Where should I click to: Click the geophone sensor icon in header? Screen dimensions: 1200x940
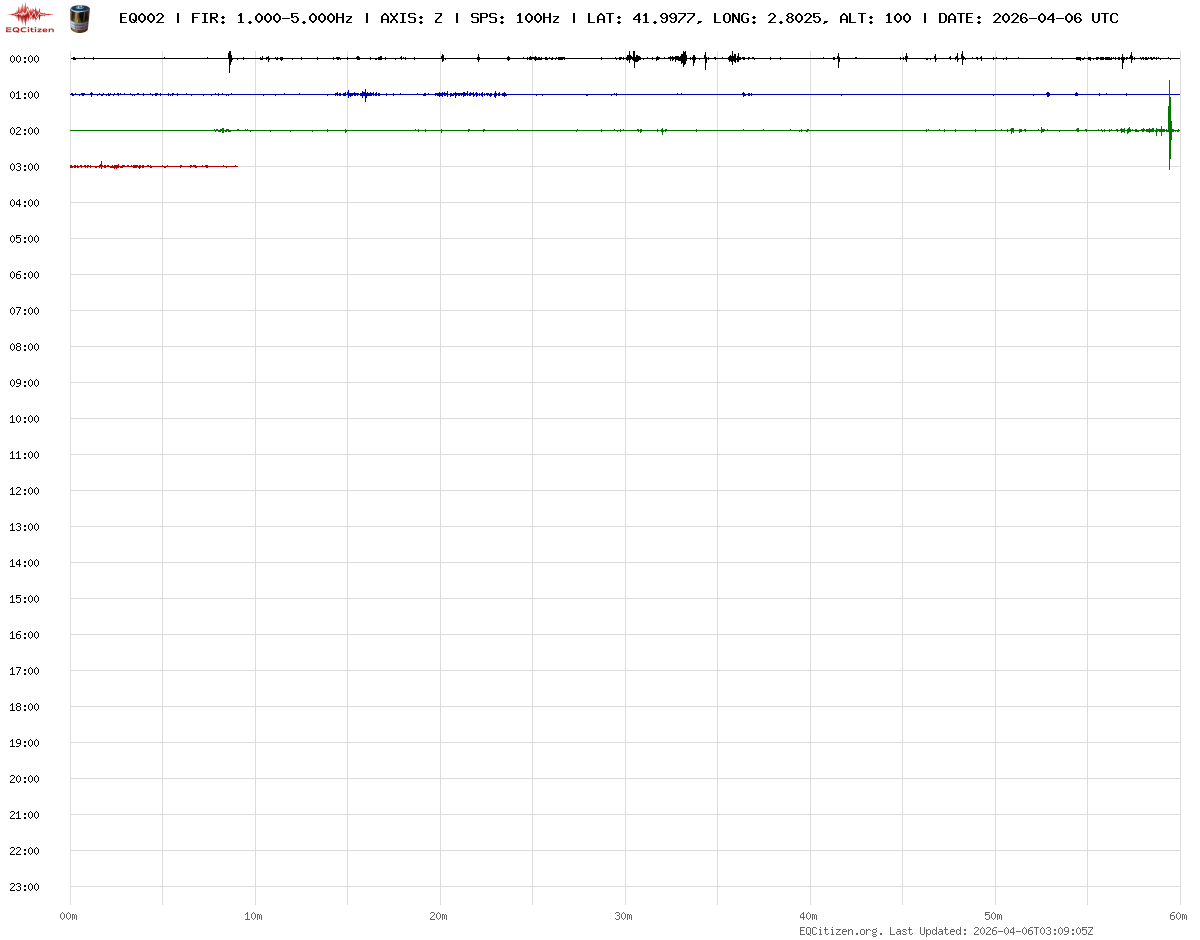pos(78,17)
